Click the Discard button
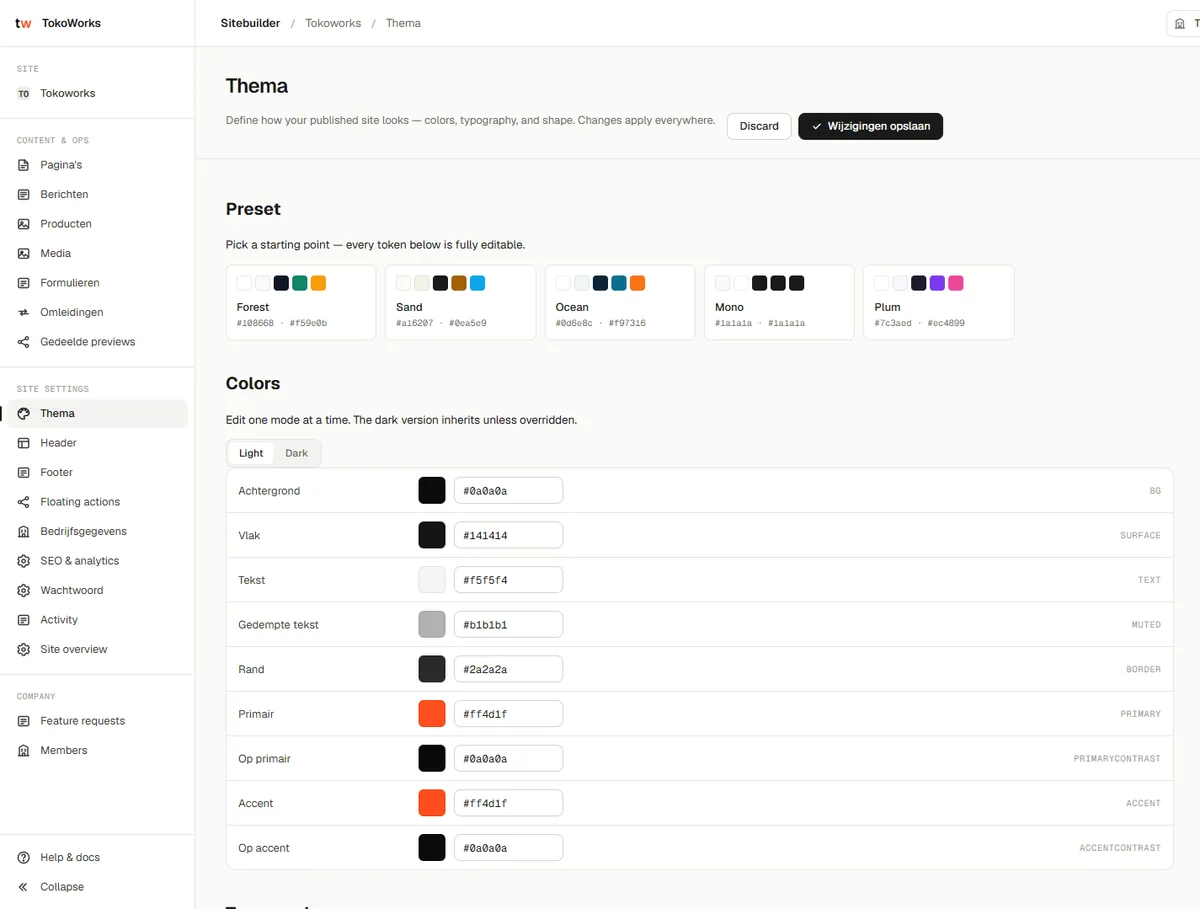The height and width of the screenshot is (909, 1200). click(759, 126)
